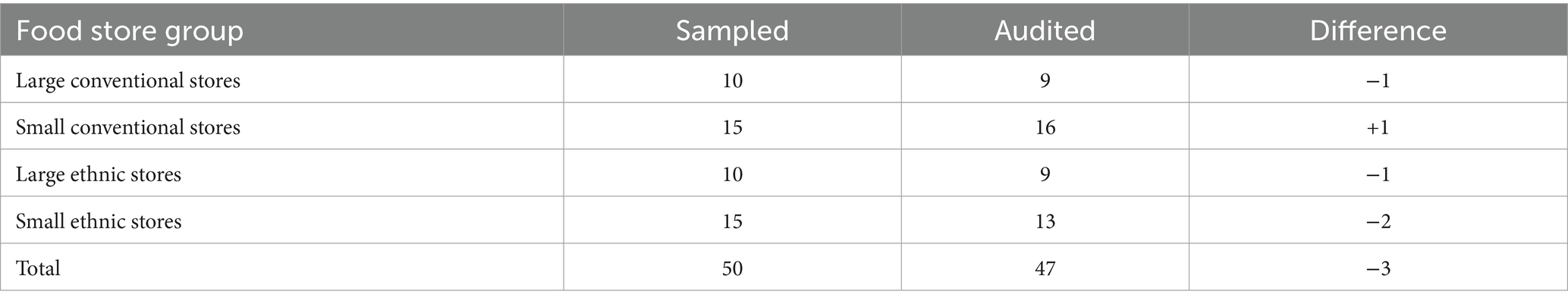The height and width of the screenshot is (304, 1568).
Task: Select the "Small ethnic stores" row label
Action: click(99, 221)
